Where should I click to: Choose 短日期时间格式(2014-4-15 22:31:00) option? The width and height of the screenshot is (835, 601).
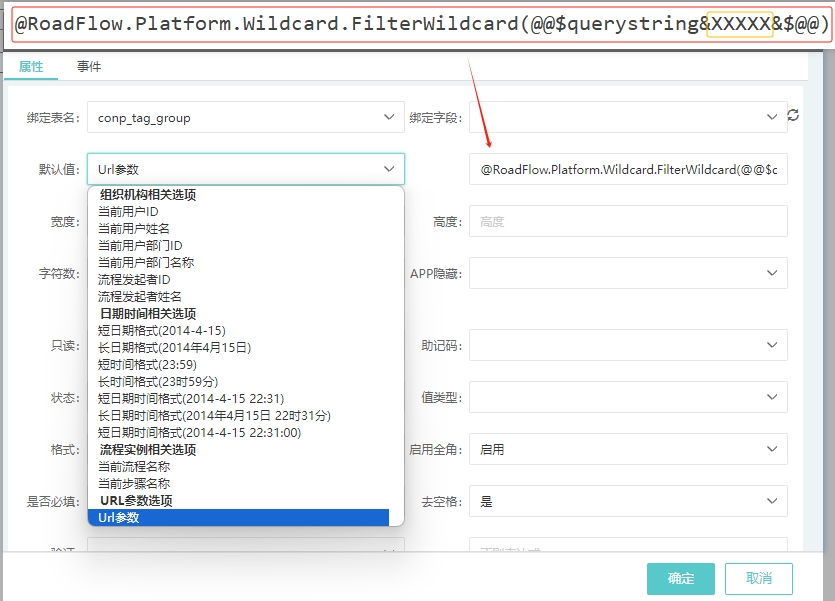point(238,433)
